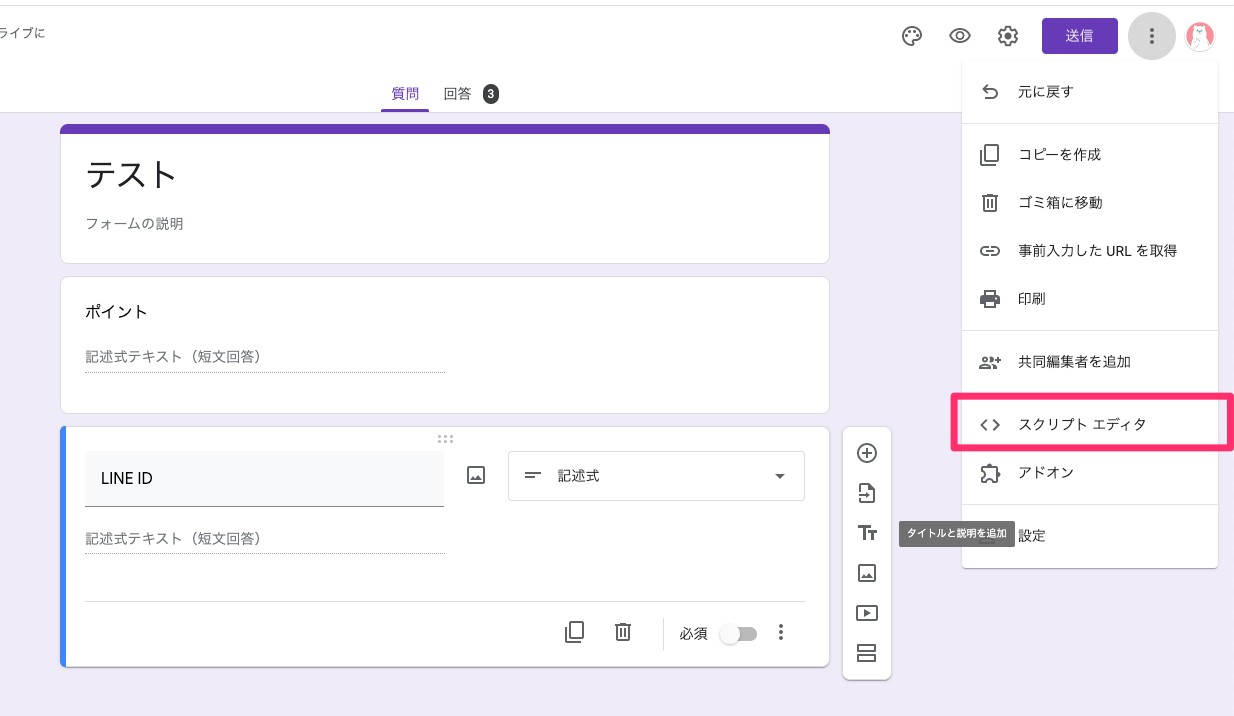The width and height of the screenshot is (1234, 716).
Task: Click the response count badge 3
Action: 490,94
